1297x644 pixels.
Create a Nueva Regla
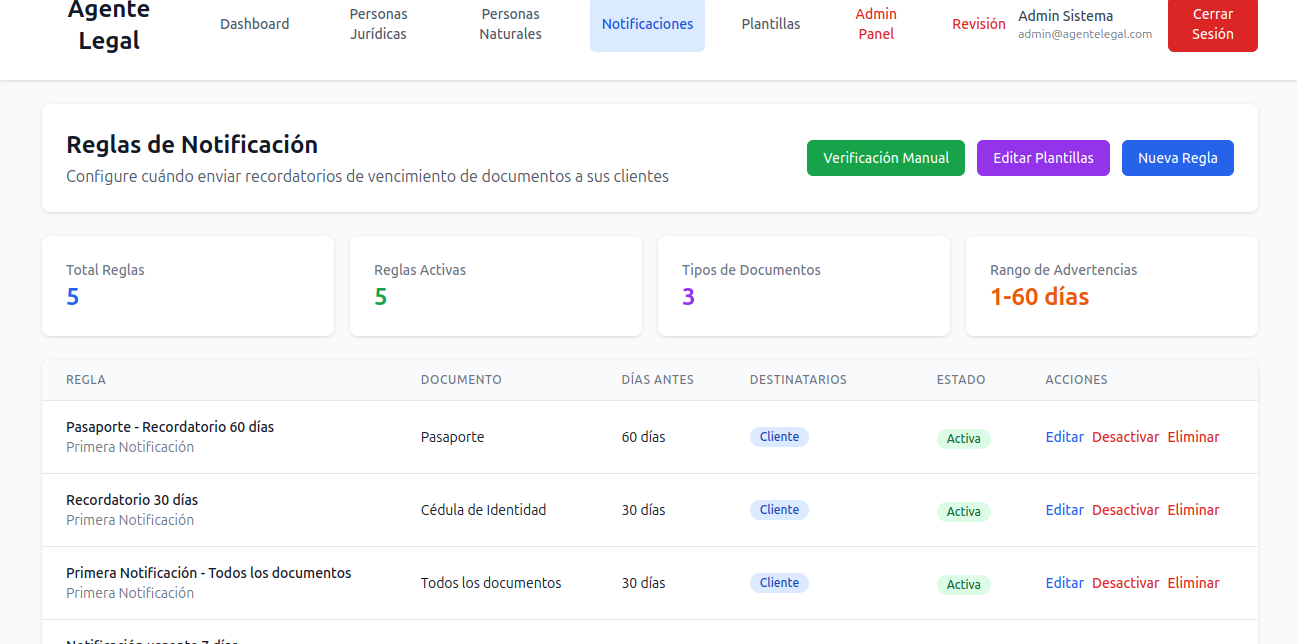(1177, 157)
